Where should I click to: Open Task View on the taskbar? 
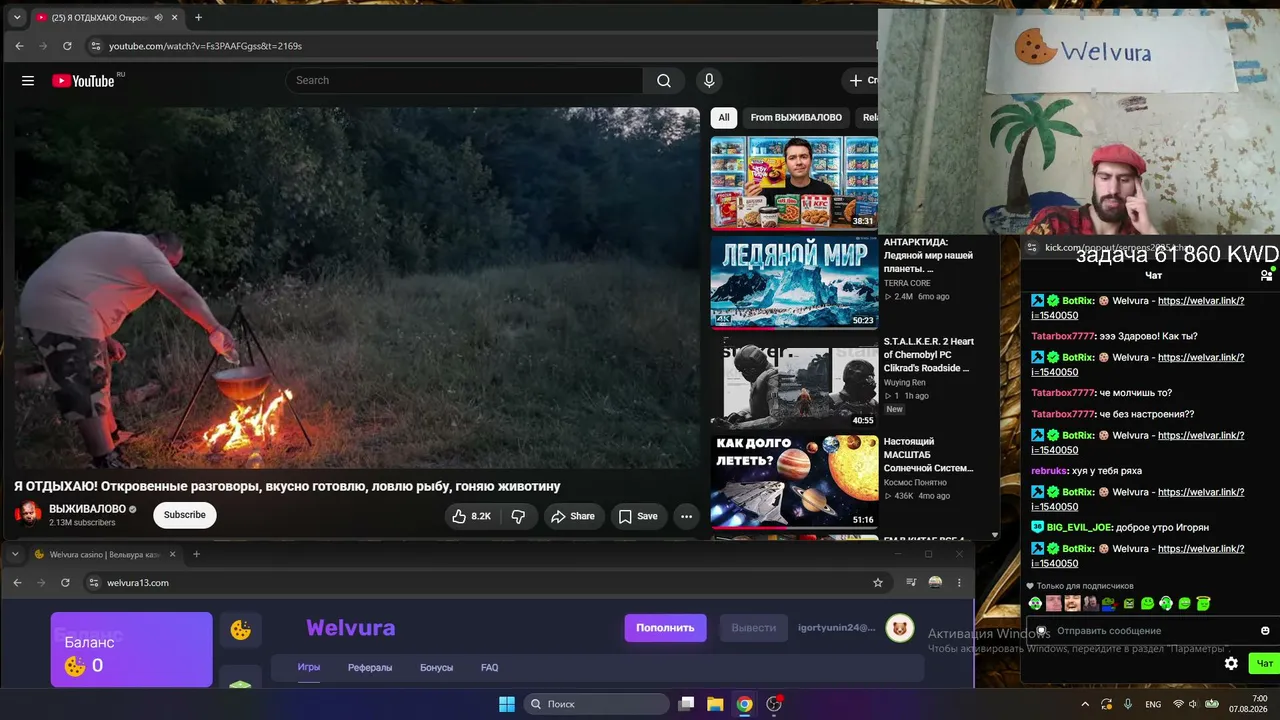pyautogui.click(x=686, y=704)
